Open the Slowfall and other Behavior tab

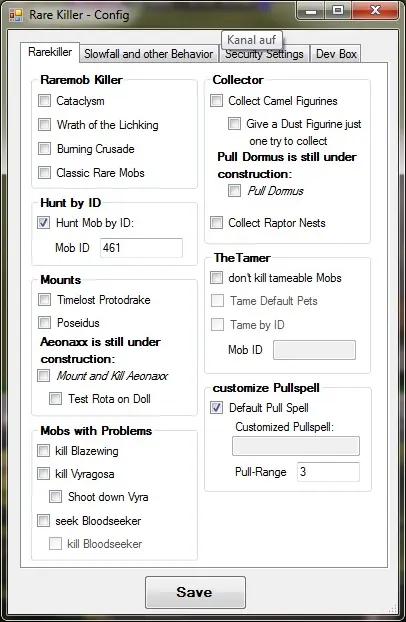148,54
